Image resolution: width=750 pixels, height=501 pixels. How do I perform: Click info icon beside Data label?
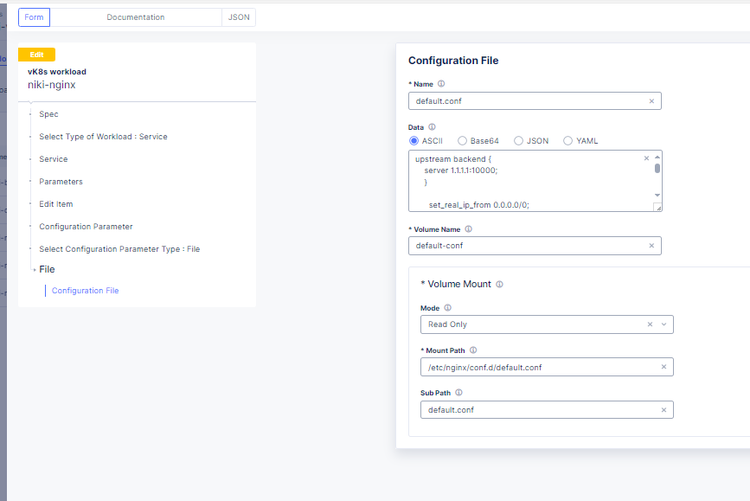[x=432, y=127]
